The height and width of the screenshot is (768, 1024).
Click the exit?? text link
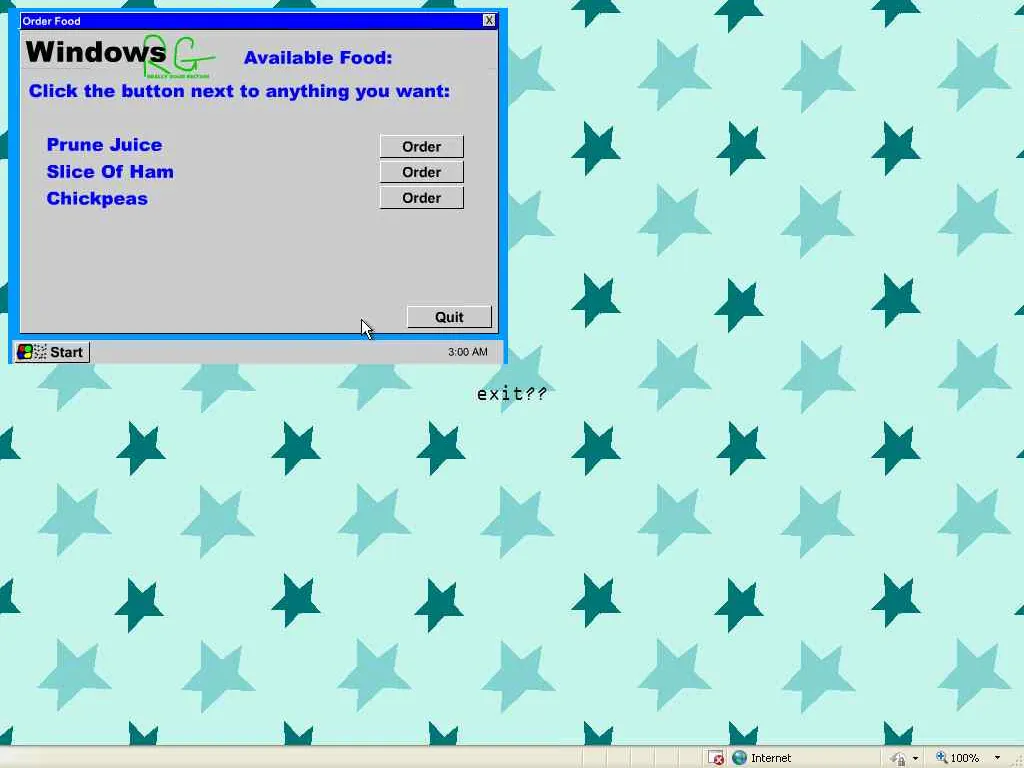[511, 394]
